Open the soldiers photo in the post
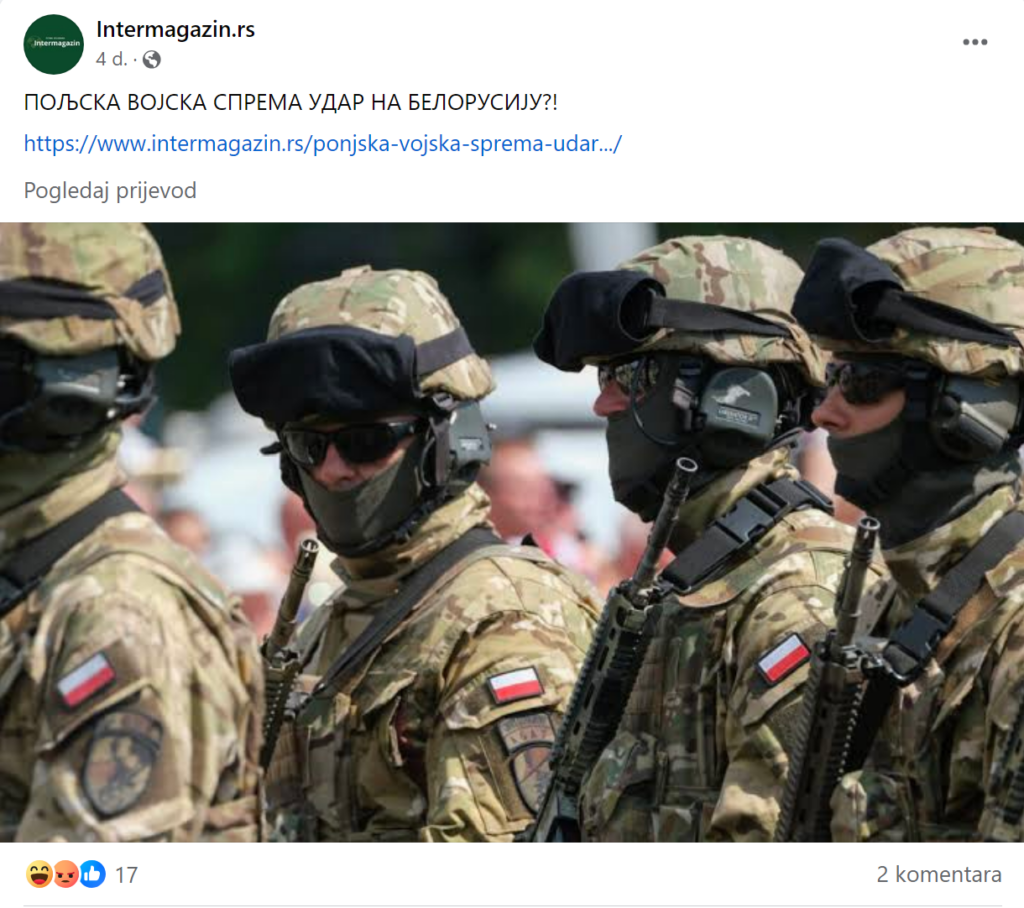1024x908 pixels. 512,532
